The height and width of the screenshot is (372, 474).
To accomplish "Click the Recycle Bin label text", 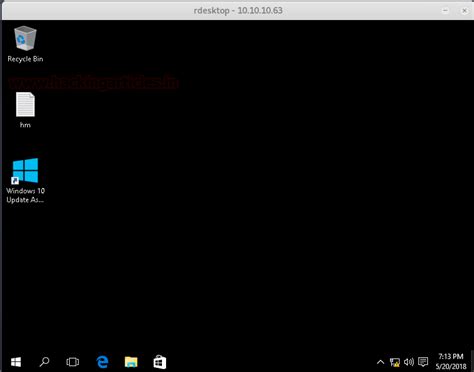I will [25, 59].
